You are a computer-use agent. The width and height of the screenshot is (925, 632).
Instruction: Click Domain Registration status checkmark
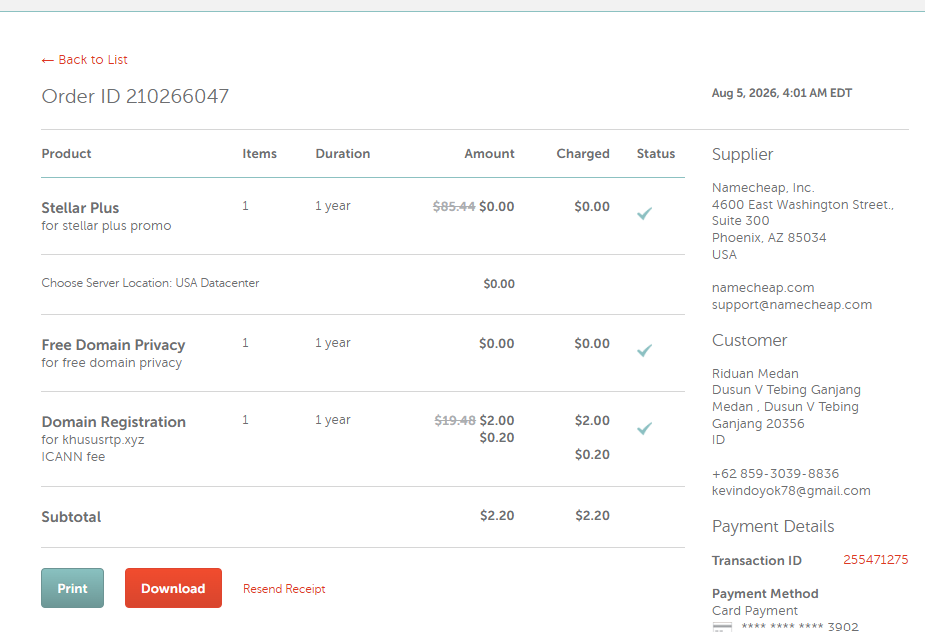tap(645, 428)
